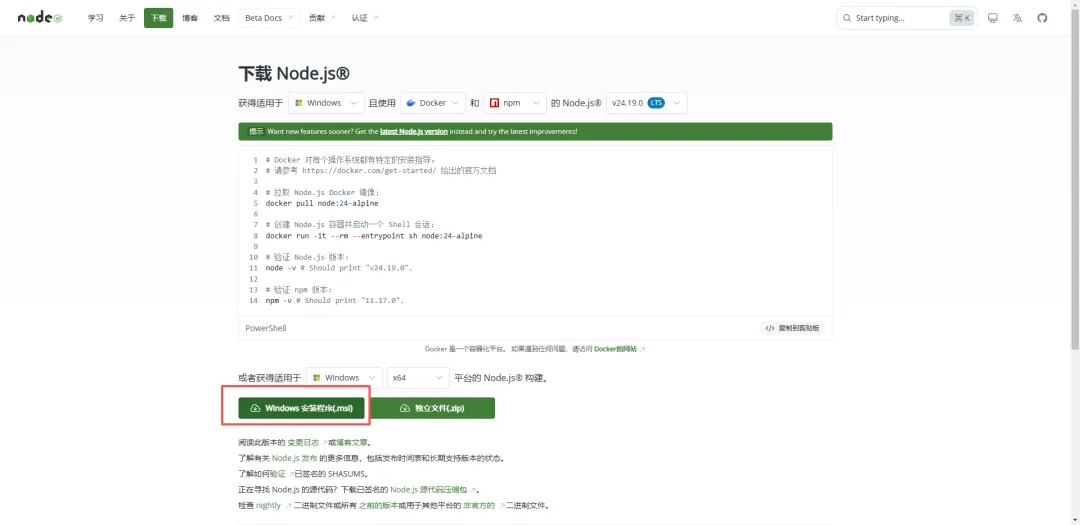Open the 关于 nav item
The height and width of the screenshot is (525, 1080).
[127, 18]
